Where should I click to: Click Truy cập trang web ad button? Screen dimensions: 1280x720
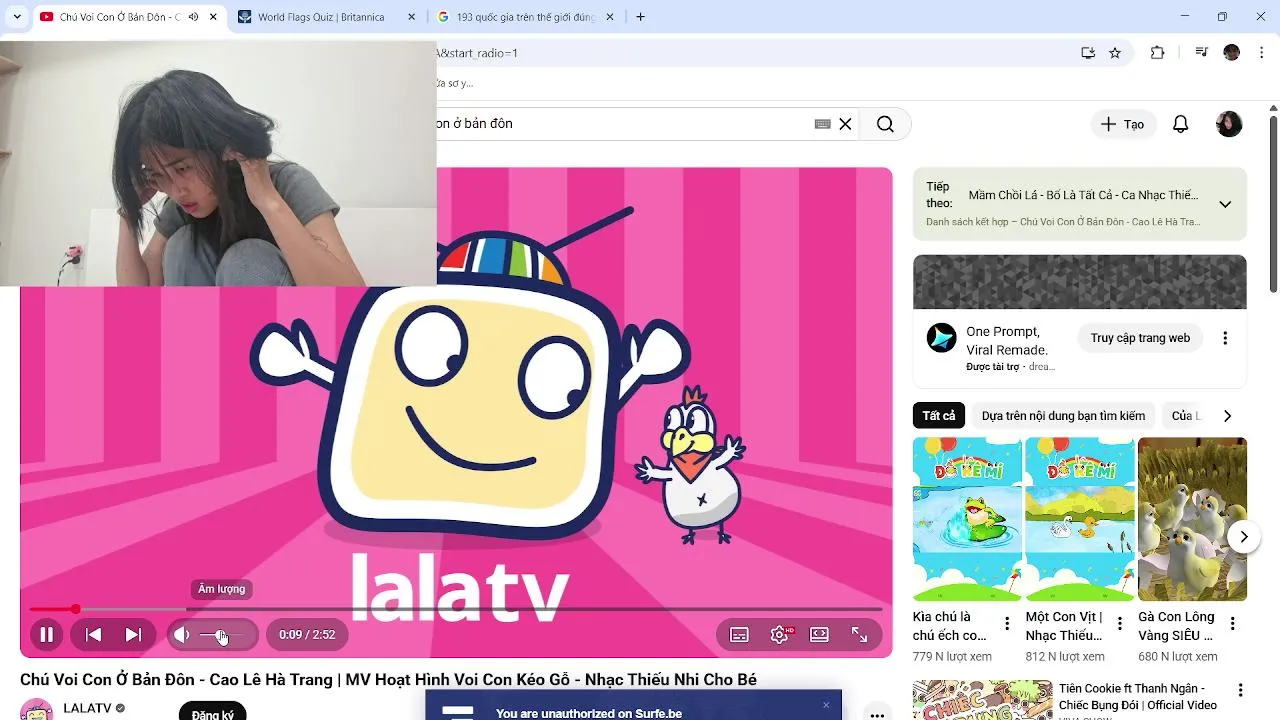(x=1140, y=338)
